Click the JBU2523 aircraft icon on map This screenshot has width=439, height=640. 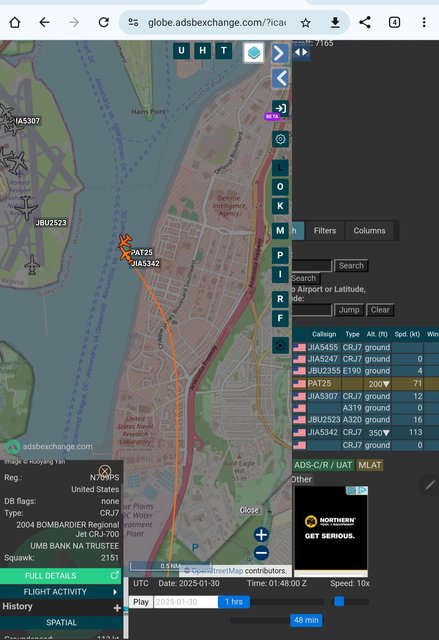26,207
